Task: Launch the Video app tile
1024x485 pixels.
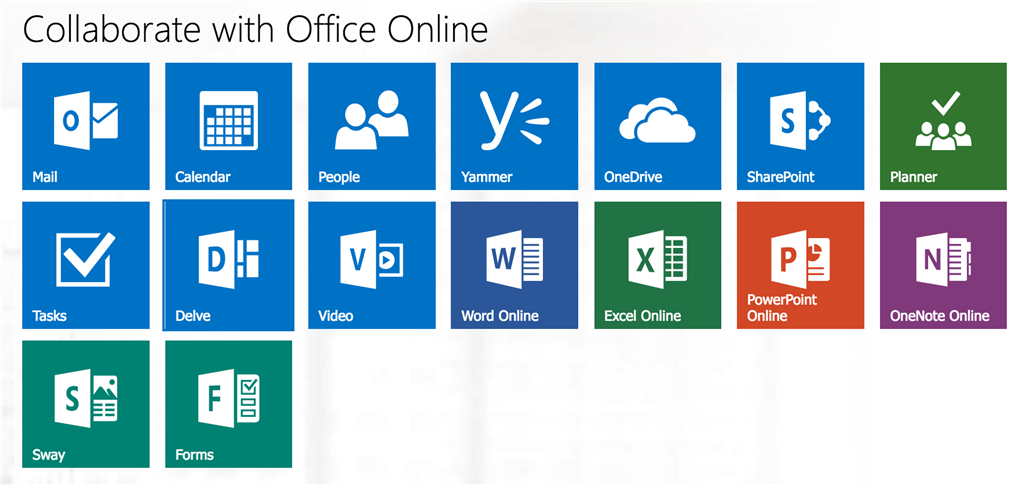Action: [372, 265]
